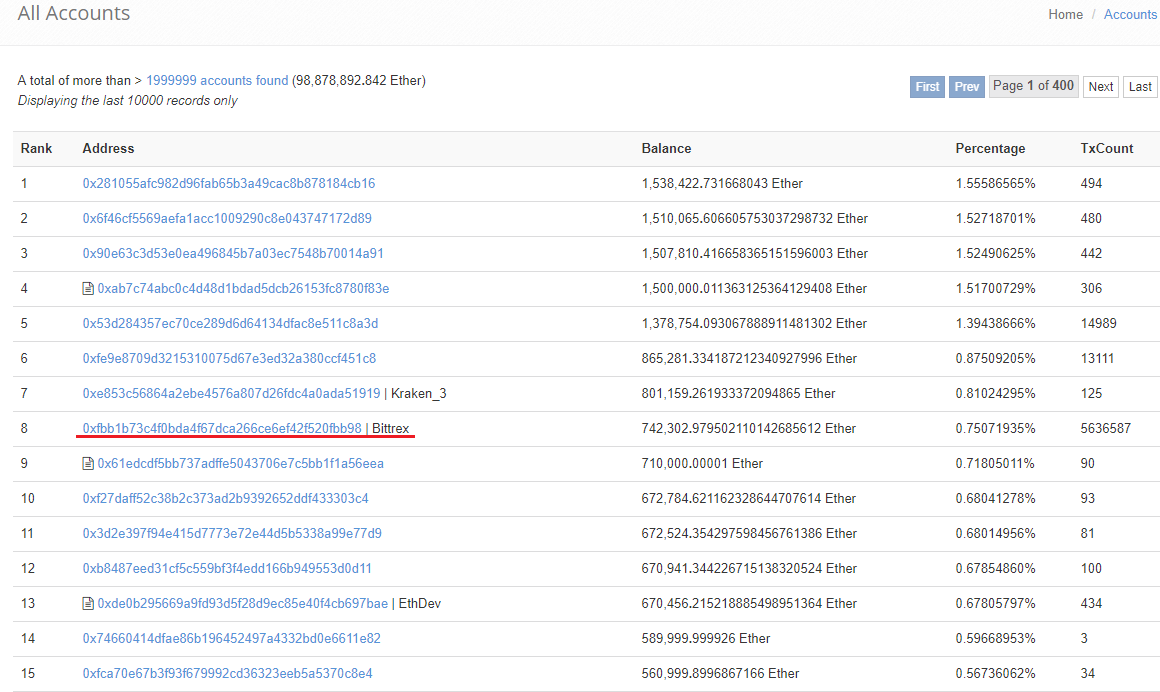Go to the Next page
Viewport: 1160px width, 692px height.
tap(1101, 87)
